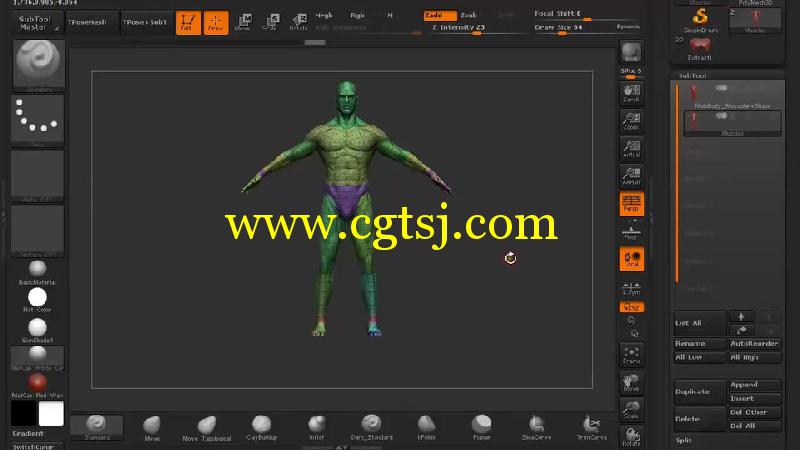This screenshot has height=450, width=800.
Task: Toggle Draw mode in the top shelf
Action: point(216,22)
